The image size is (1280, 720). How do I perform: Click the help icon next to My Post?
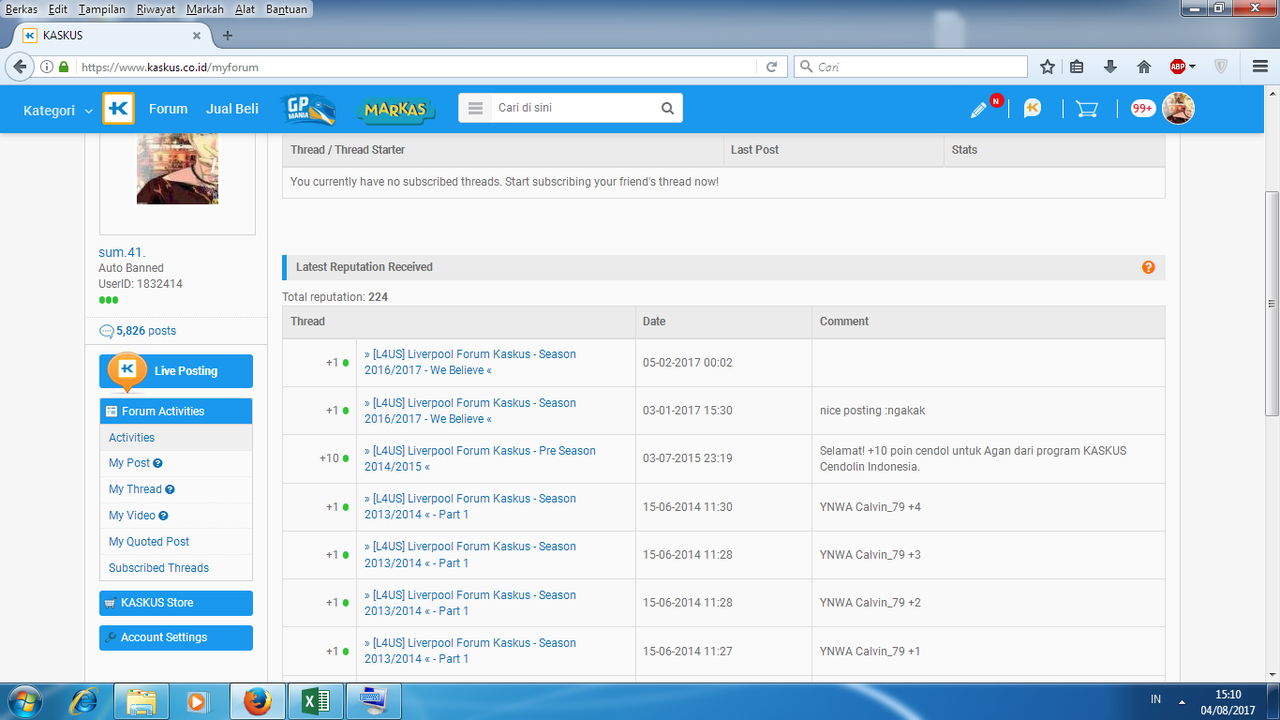[158, 463]
